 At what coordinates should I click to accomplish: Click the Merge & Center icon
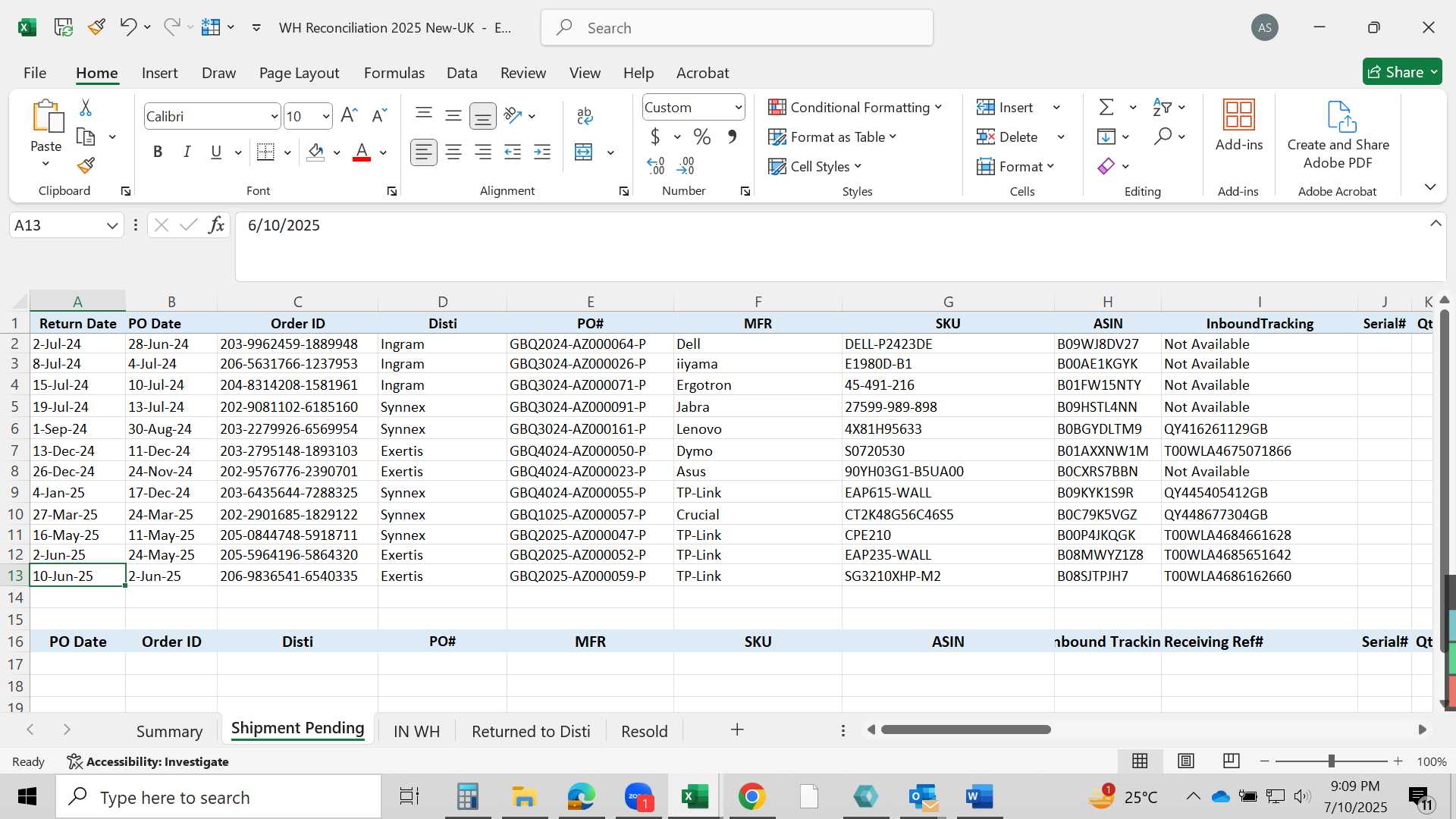click(x=584, y=152)
